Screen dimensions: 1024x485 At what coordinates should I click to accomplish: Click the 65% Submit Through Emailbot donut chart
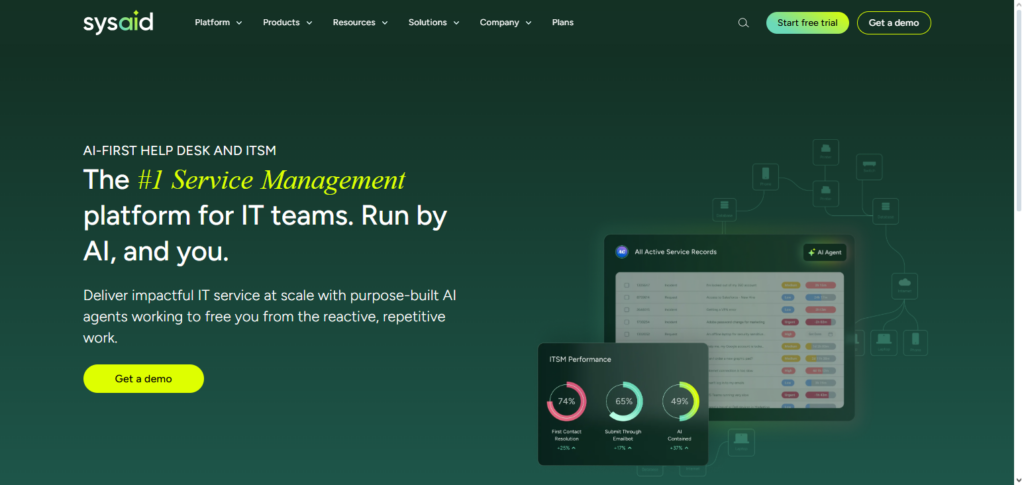pos(624,401)
